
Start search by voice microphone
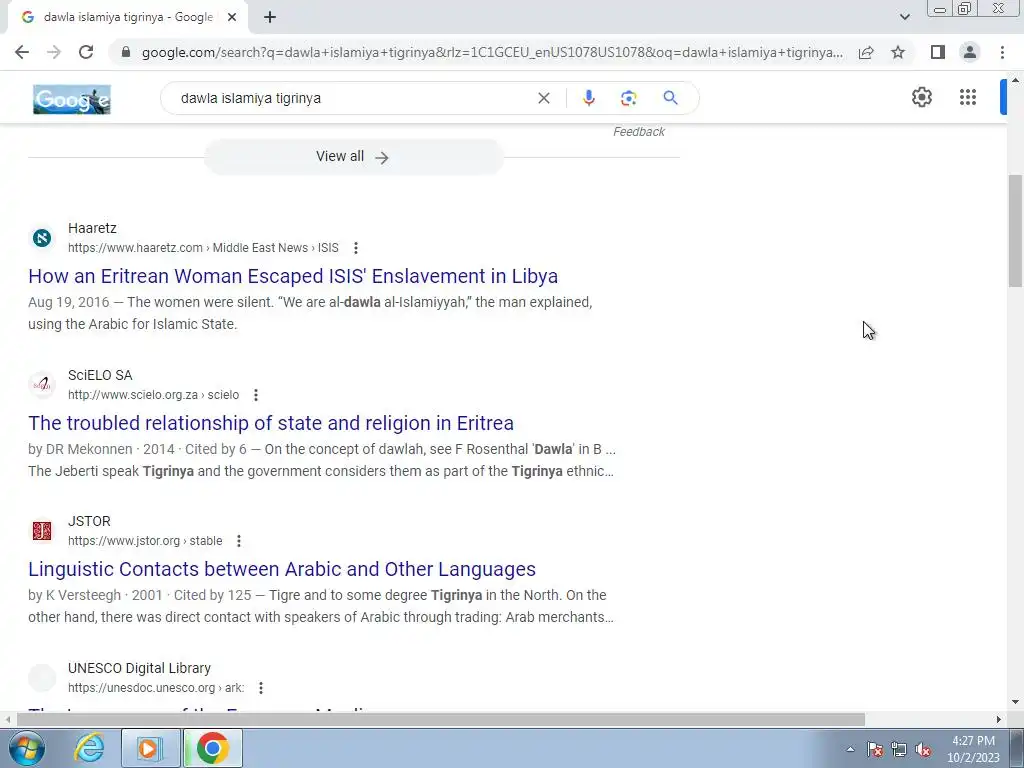[x=588, y=98]
